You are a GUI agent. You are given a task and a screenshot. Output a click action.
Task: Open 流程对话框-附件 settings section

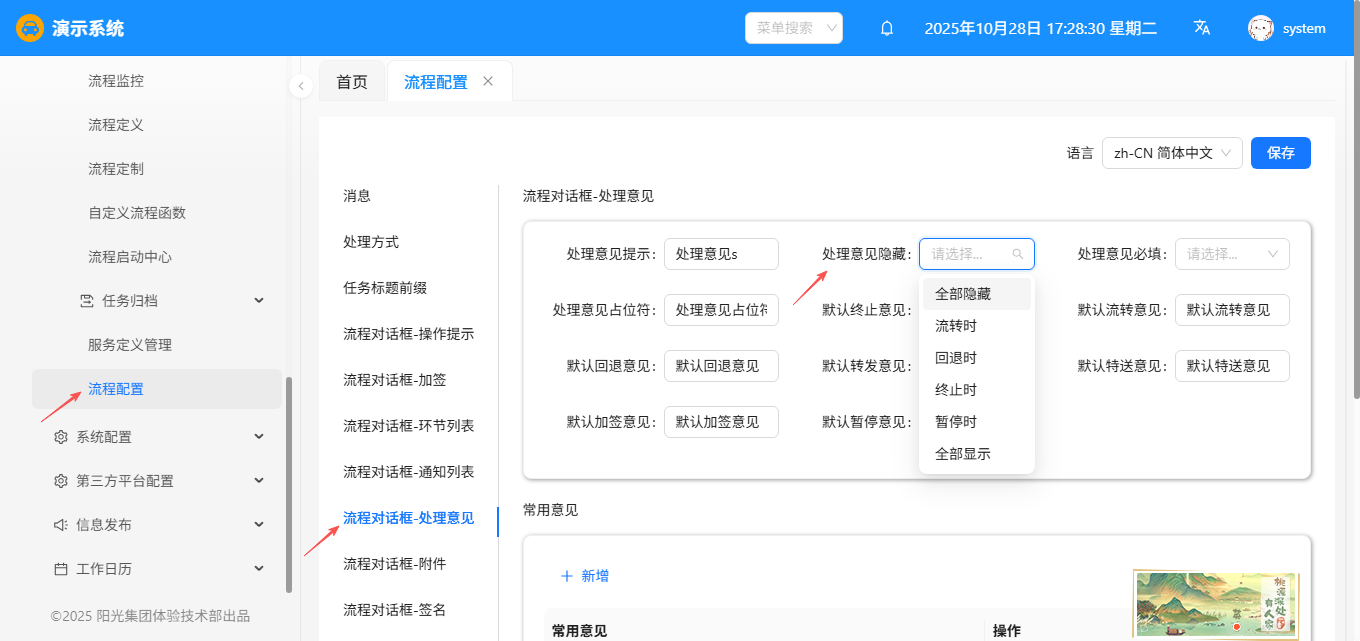coord(395,564)
